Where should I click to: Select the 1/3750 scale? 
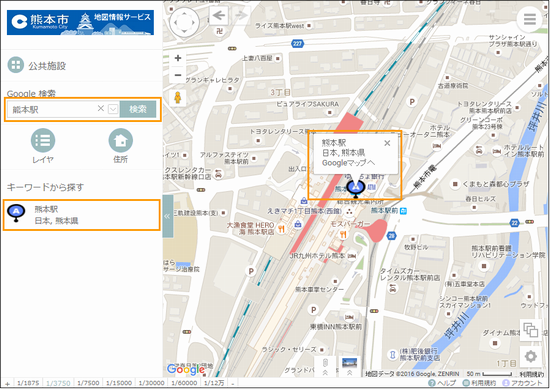click(x=58, y=383)
